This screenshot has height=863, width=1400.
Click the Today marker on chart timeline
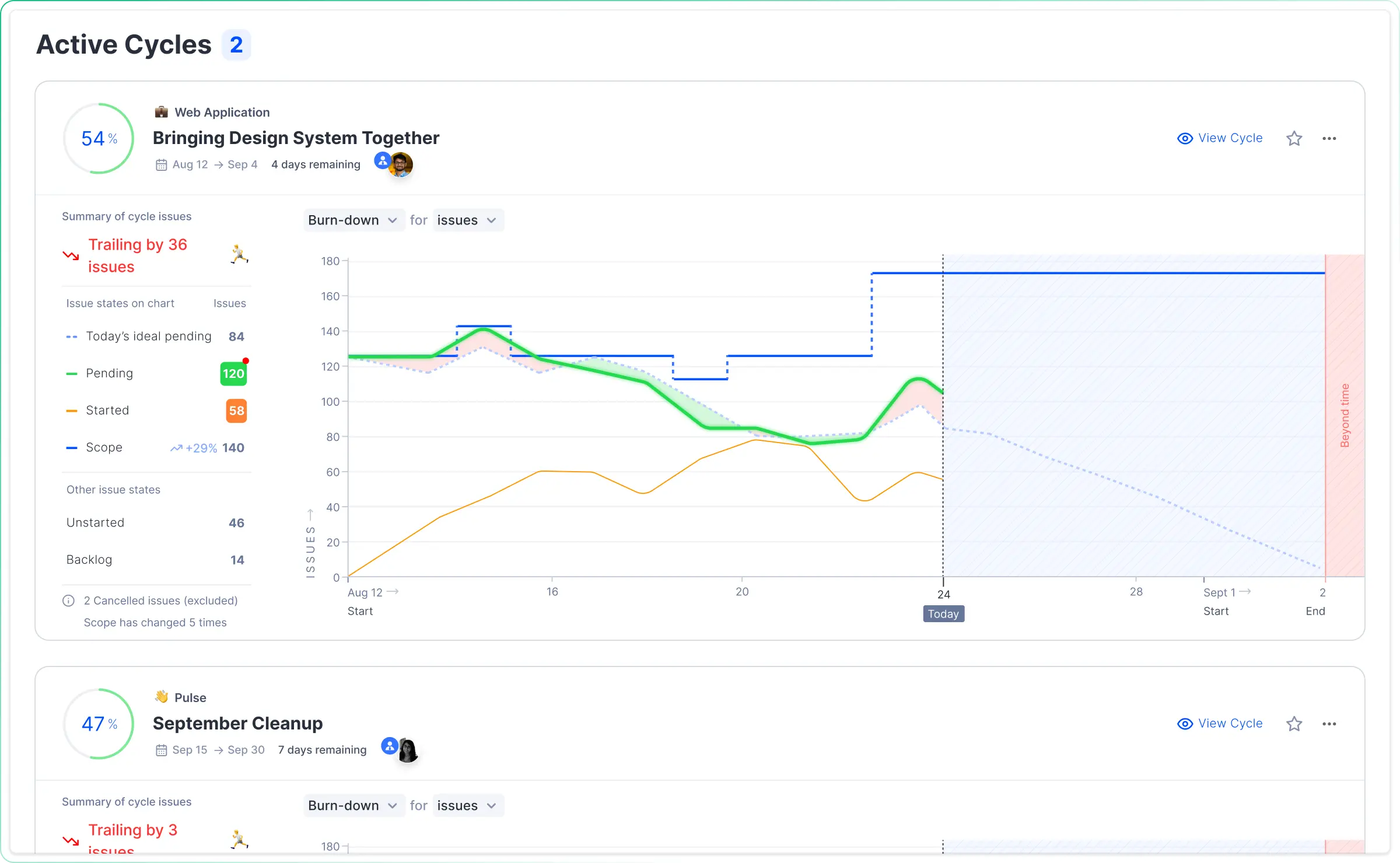pyautogui.click(x=943, y=613)
